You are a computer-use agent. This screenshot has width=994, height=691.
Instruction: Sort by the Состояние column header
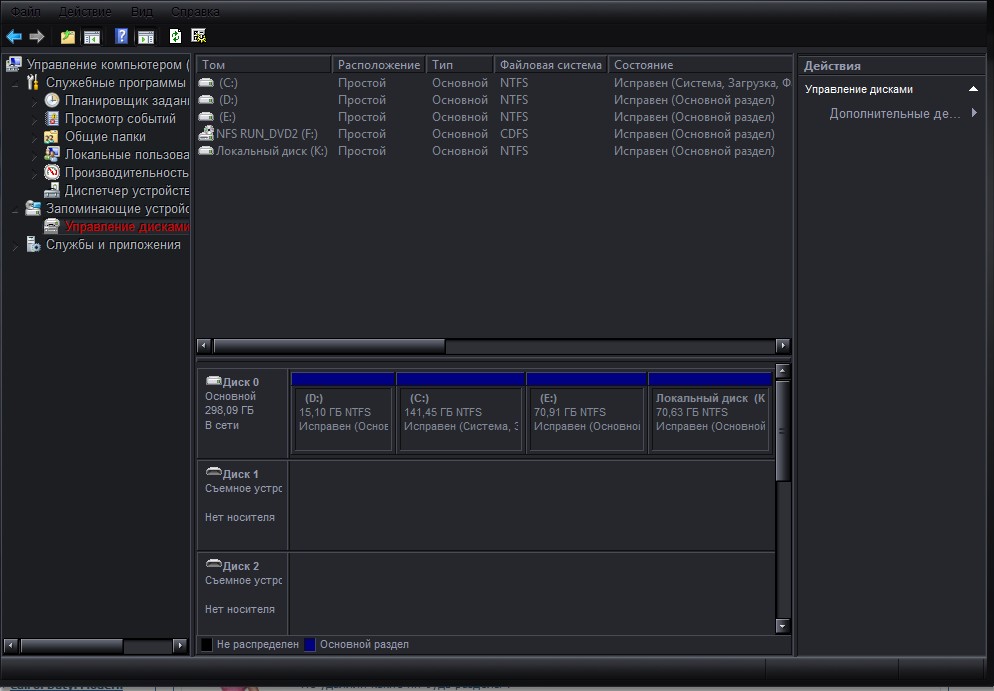(x=700, y=65)
